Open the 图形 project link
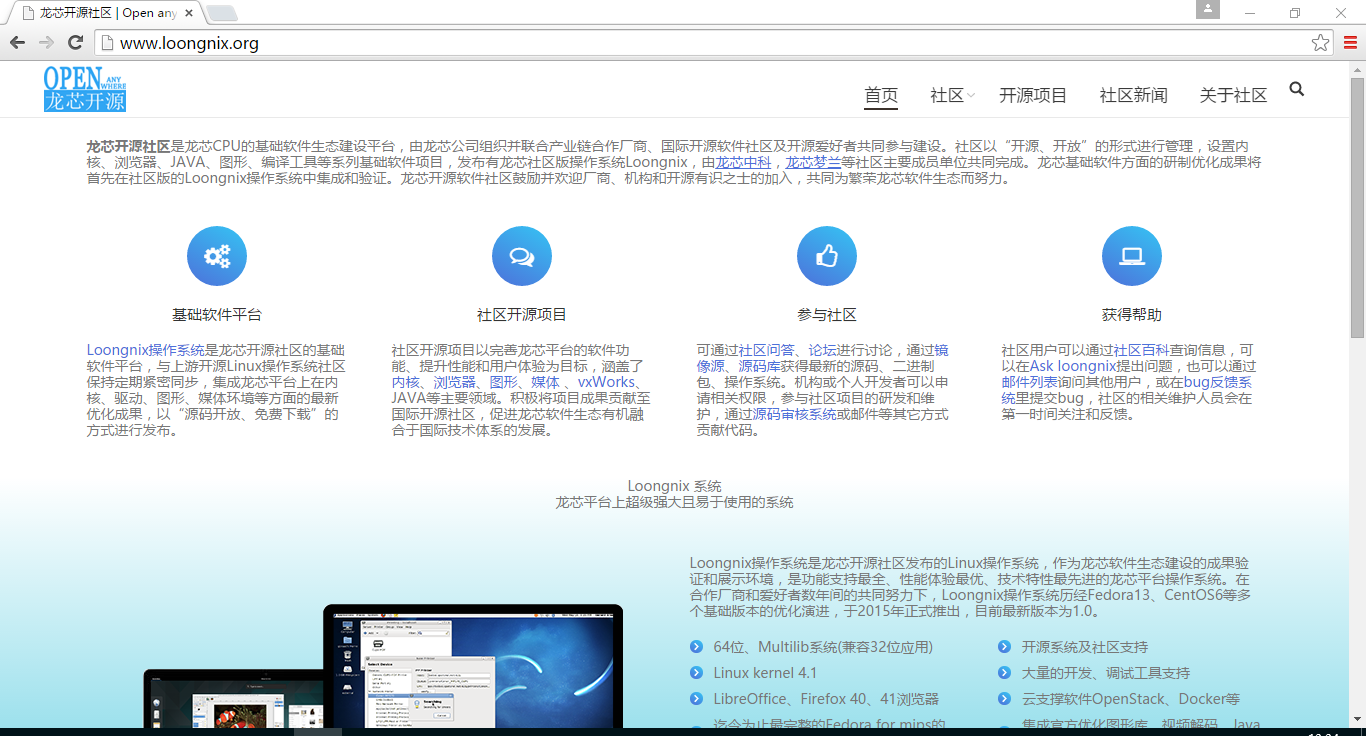1366x736 pixels. [503, 382]
